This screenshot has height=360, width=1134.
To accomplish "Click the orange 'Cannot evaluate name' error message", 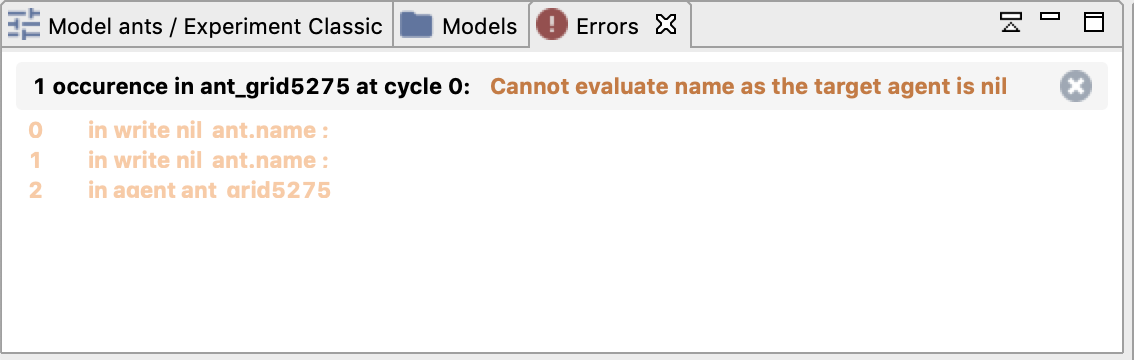I will pyautogui.click(x=749, y=87).
